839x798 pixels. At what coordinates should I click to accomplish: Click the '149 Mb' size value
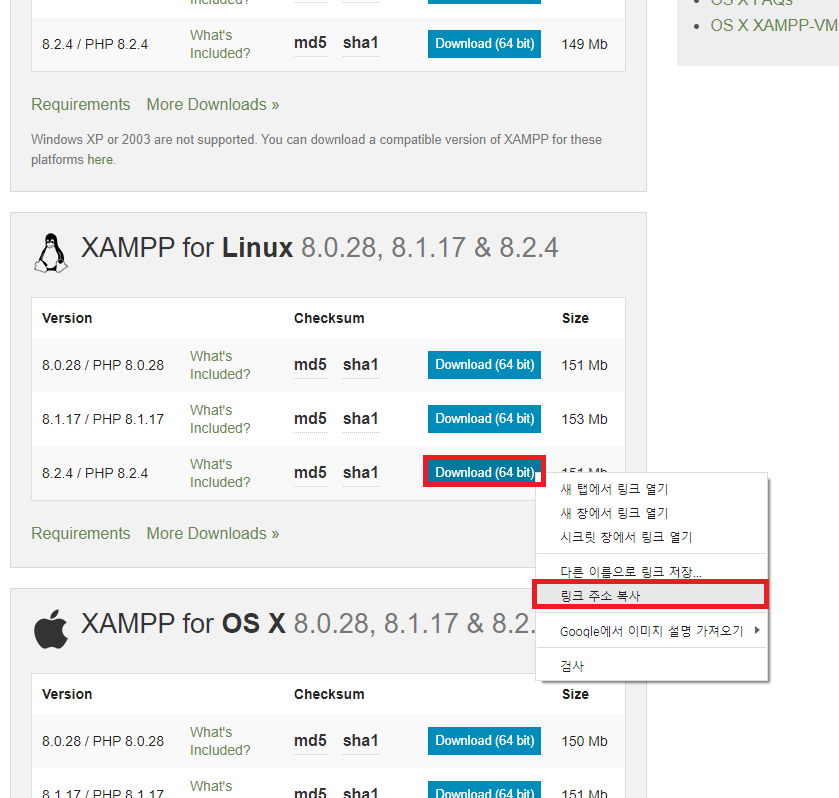pos(584,44)
